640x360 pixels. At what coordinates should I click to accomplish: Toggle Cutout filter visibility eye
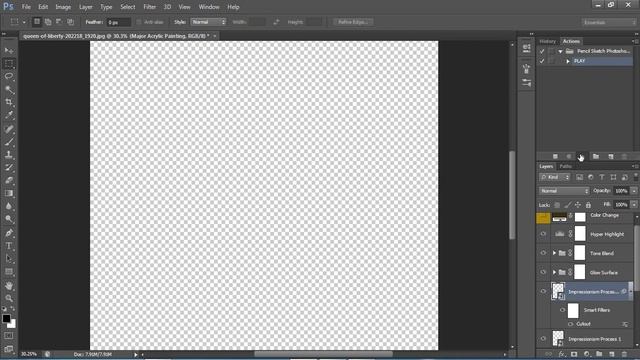(x=571, y=324)
